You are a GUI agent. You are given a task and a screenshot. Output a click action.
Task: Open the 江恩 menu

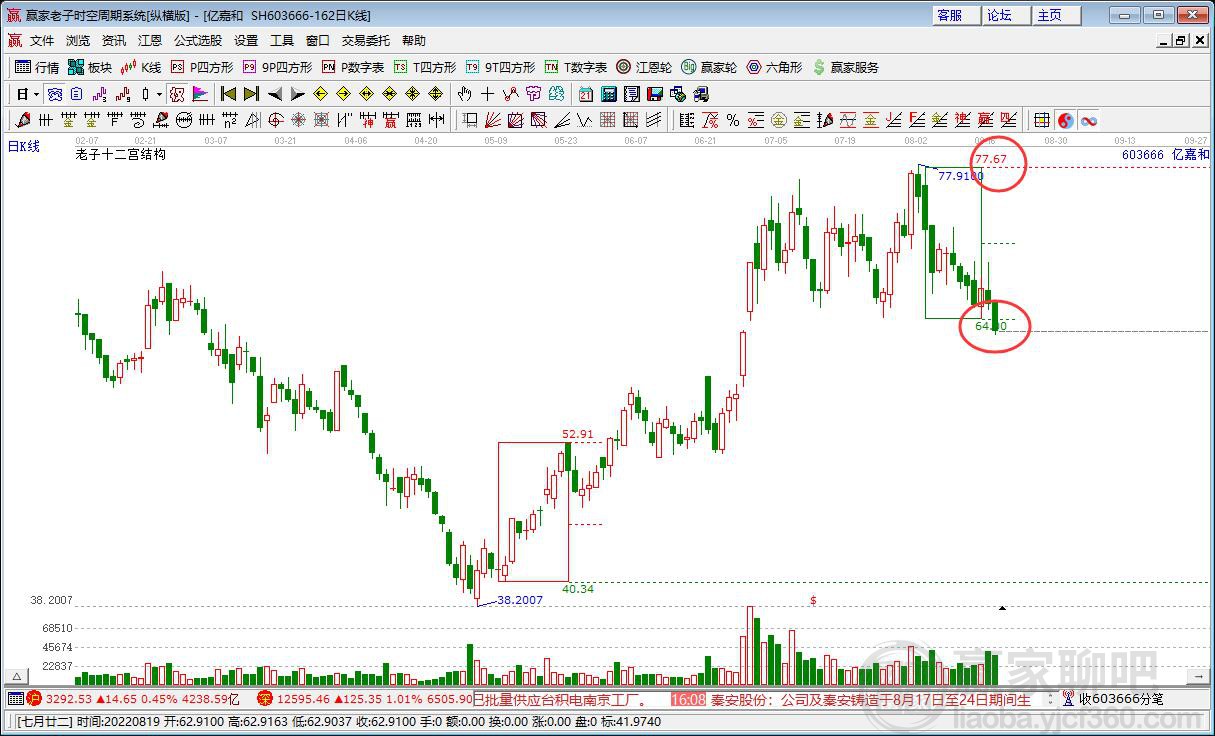coord(150,41)
